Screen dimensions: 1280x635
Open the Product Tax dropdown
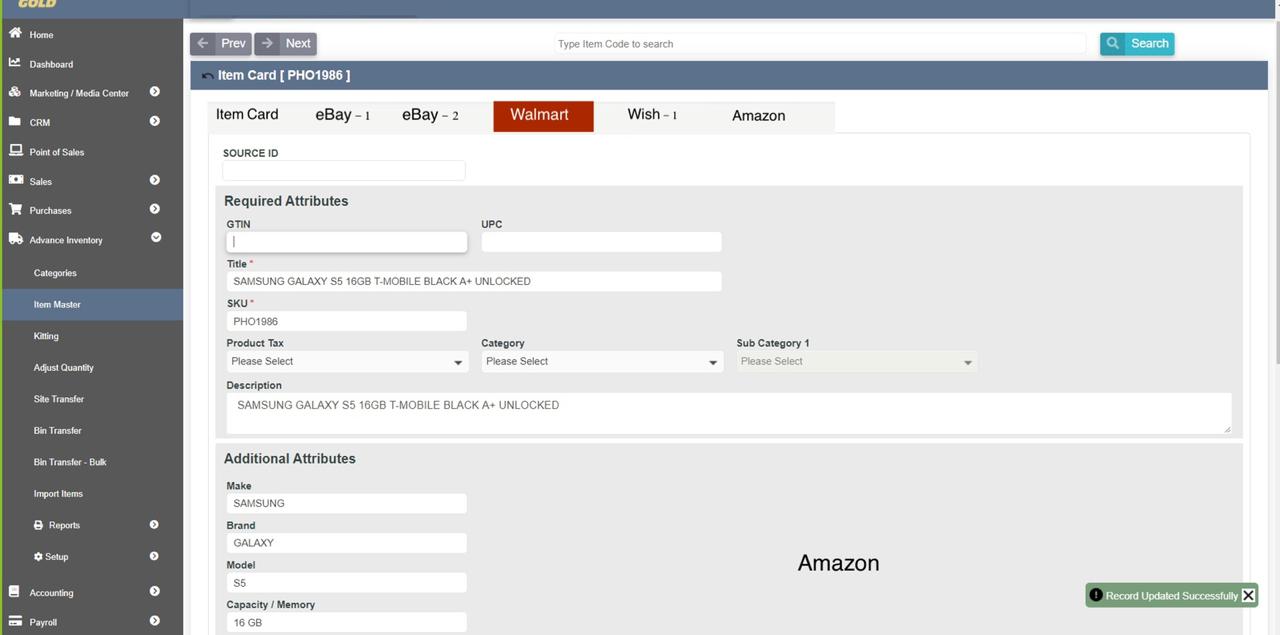pos(347,362)
